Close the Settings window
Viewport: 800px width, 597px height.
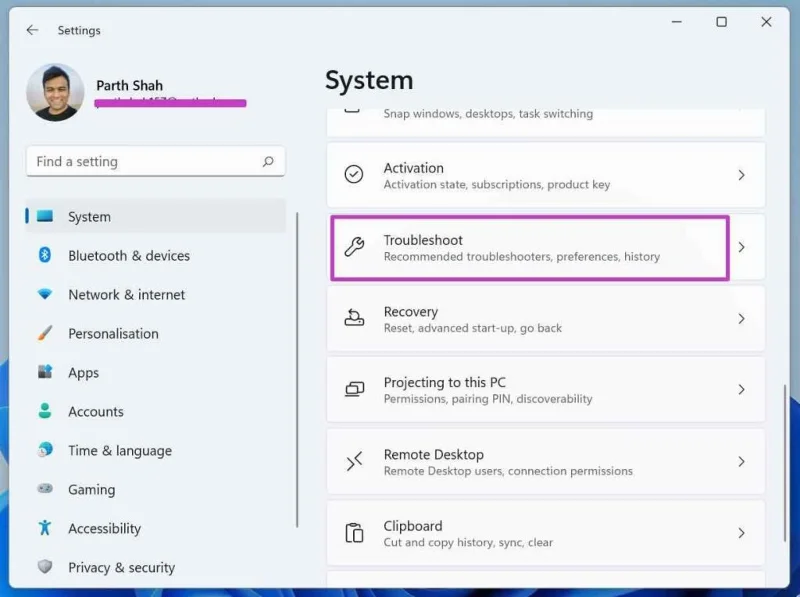[x=766, y=22]
